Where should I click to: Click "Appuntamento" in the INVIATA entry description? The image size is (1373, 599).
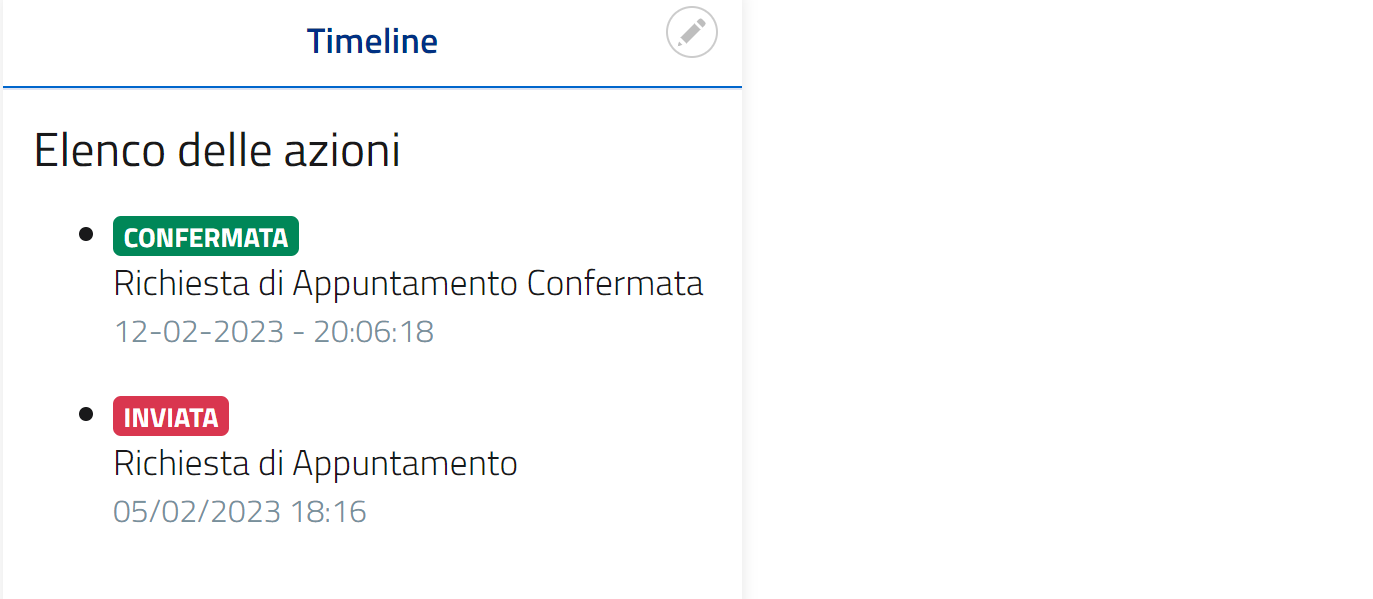[x=405, y=464]
